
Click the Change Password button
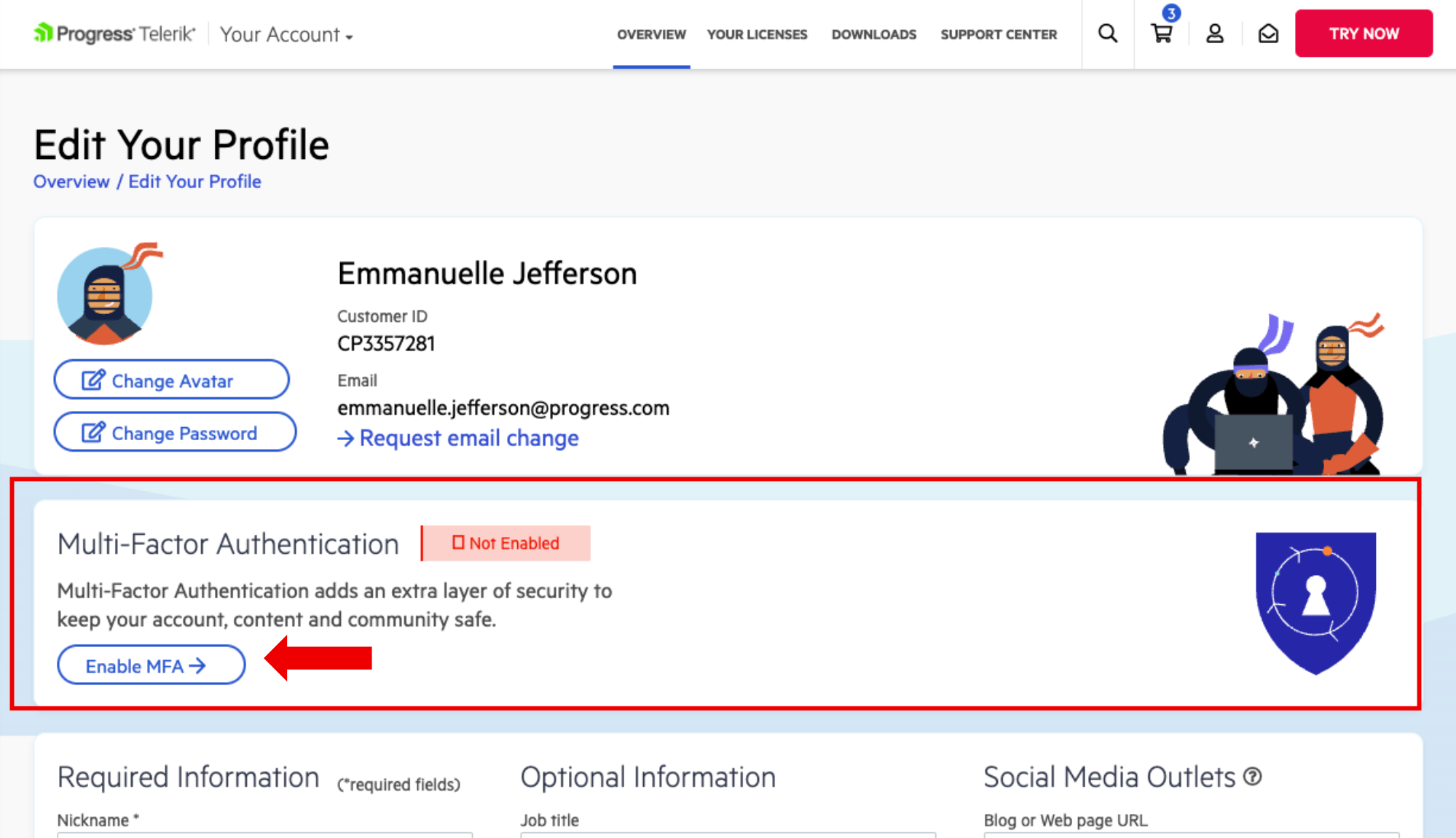[175, 432]
